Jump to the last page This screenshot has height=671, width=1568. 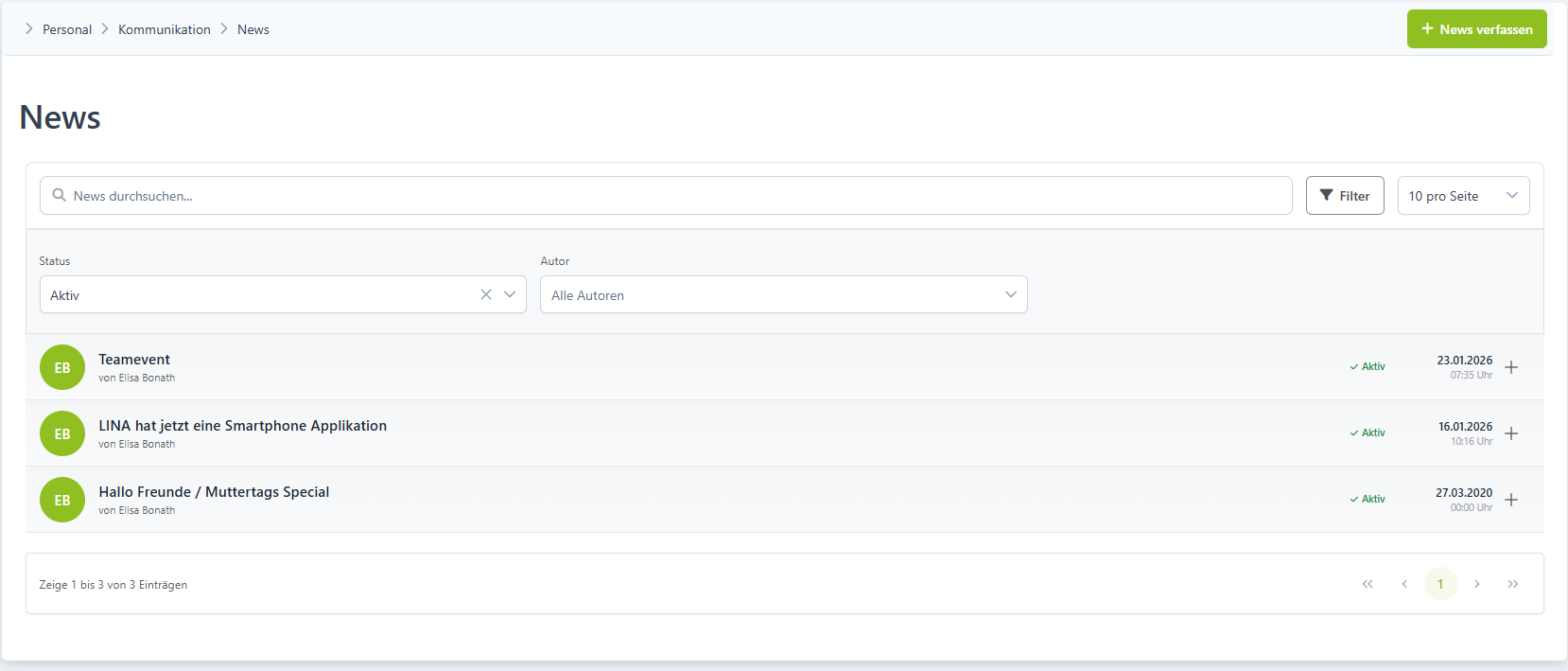click(x=1513, y=584)
